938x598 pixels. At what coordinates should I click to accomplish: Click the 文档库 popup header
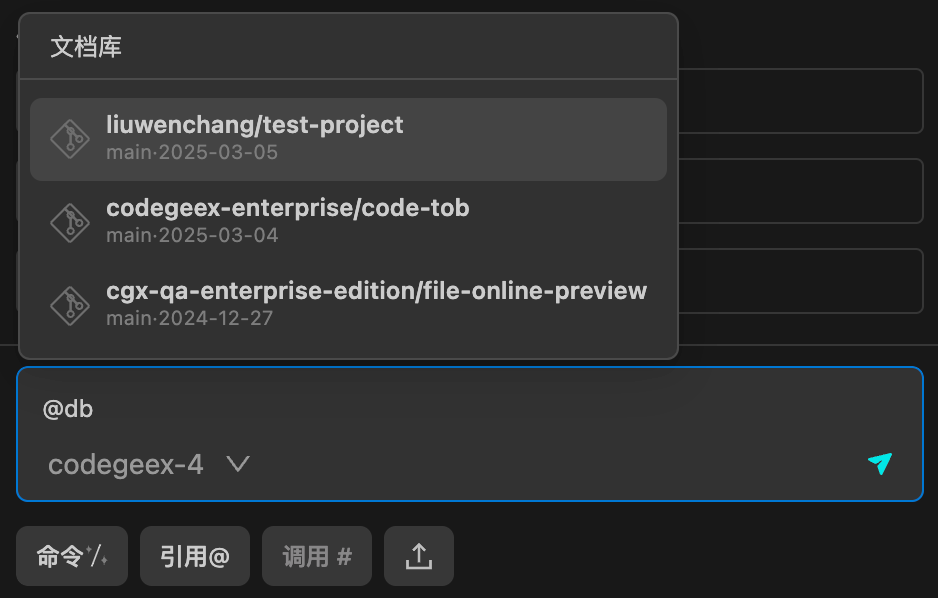[x=86, y=47]
